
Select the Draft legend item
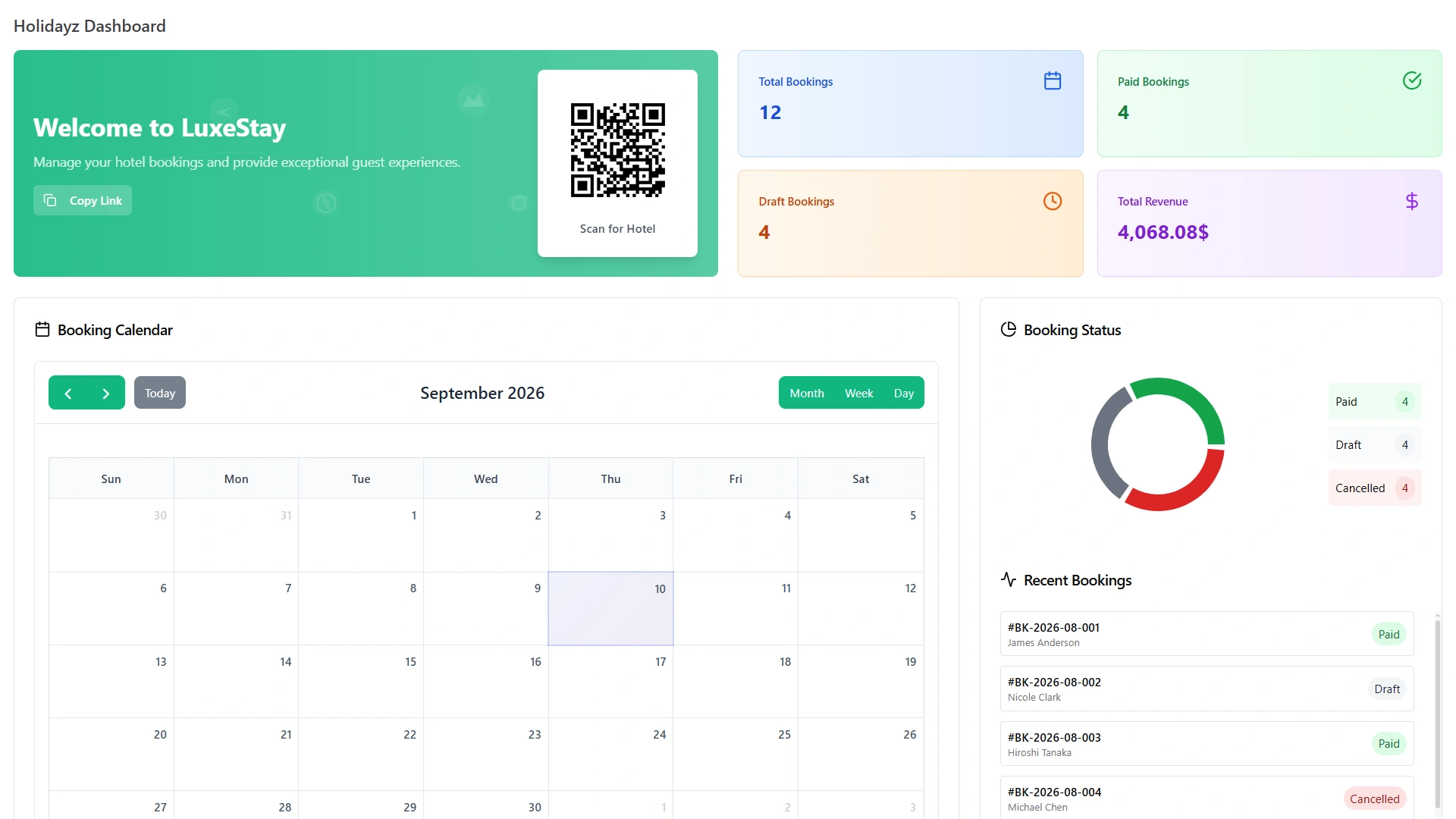tap(1375, 445)
